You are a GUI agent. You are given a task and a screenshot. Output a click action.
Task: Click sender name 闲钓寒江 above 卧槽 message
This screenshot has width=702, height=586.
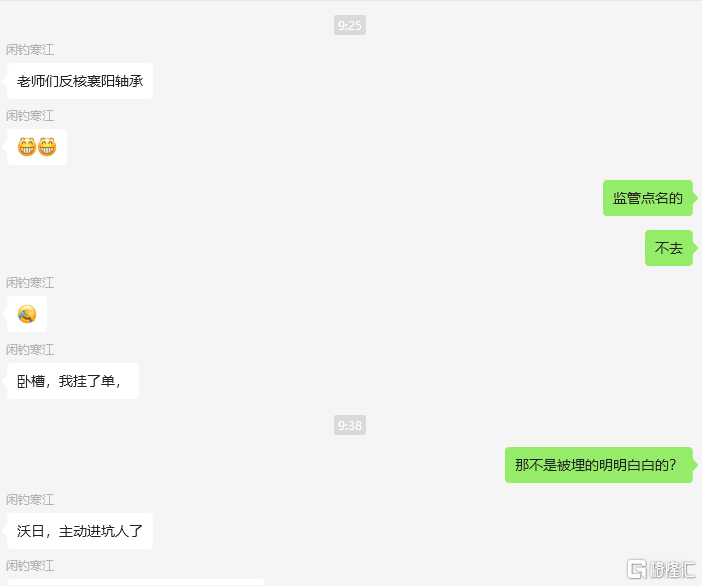[30, 350]
